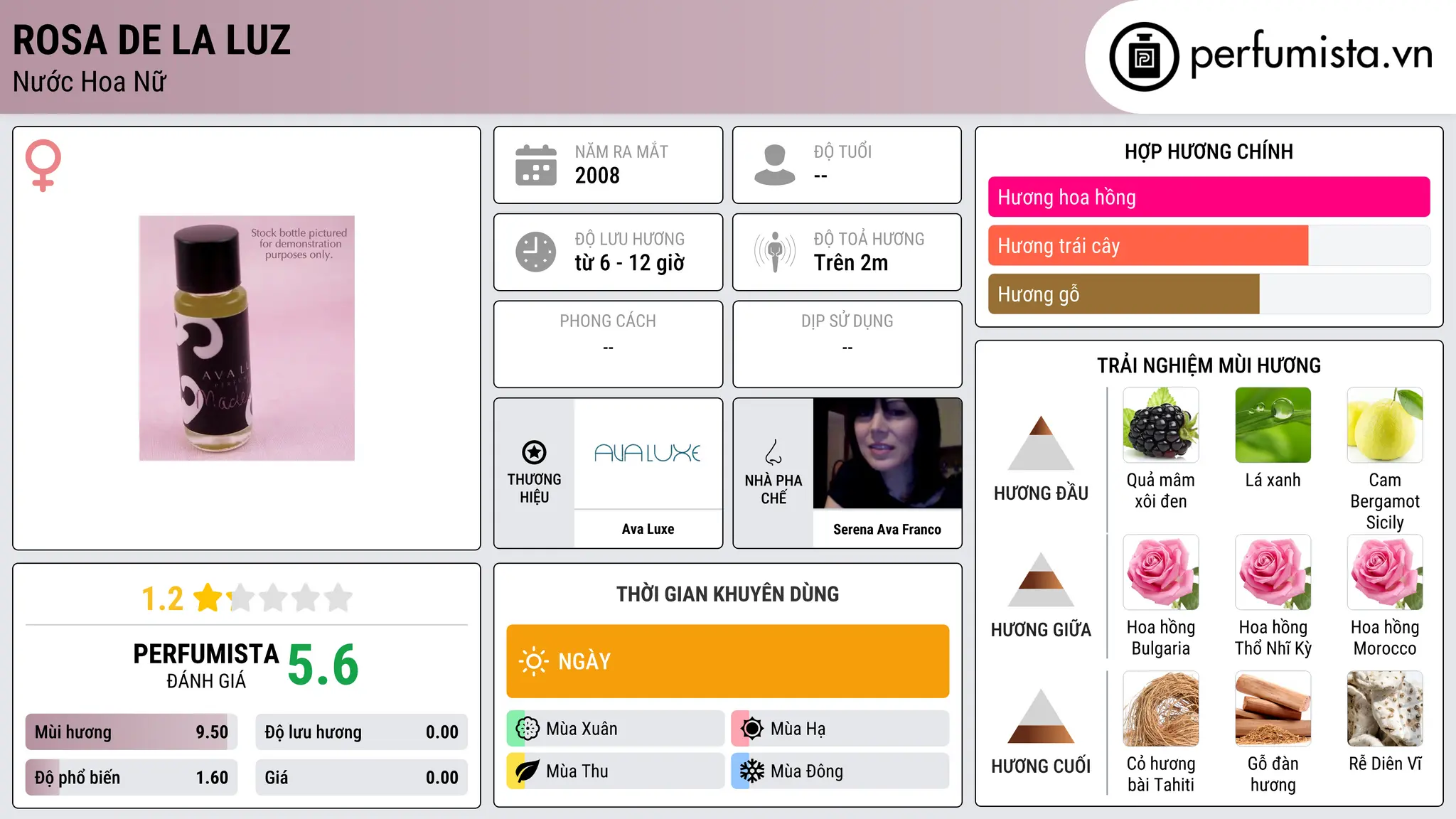This screenshot has height=819, width=1456.
Task: Select the Mùa Đông season bar
Action: point(840,771)
